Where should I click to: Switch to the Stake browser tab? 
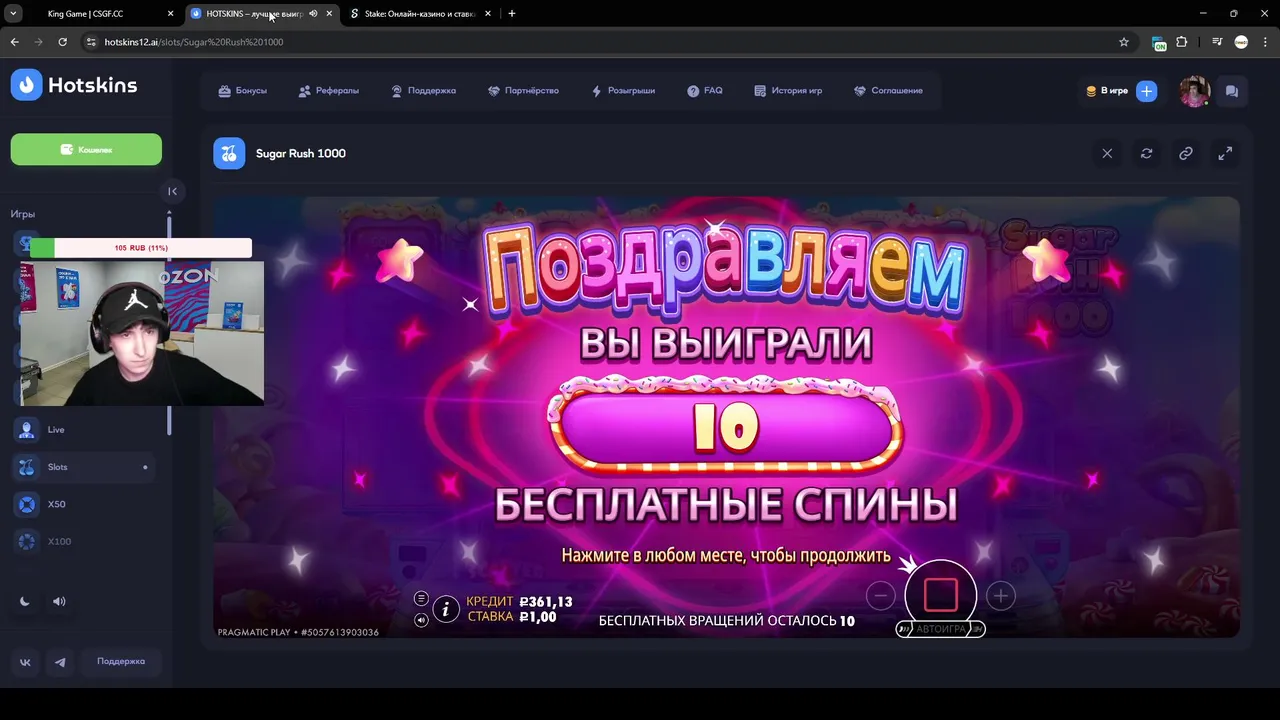419,14
